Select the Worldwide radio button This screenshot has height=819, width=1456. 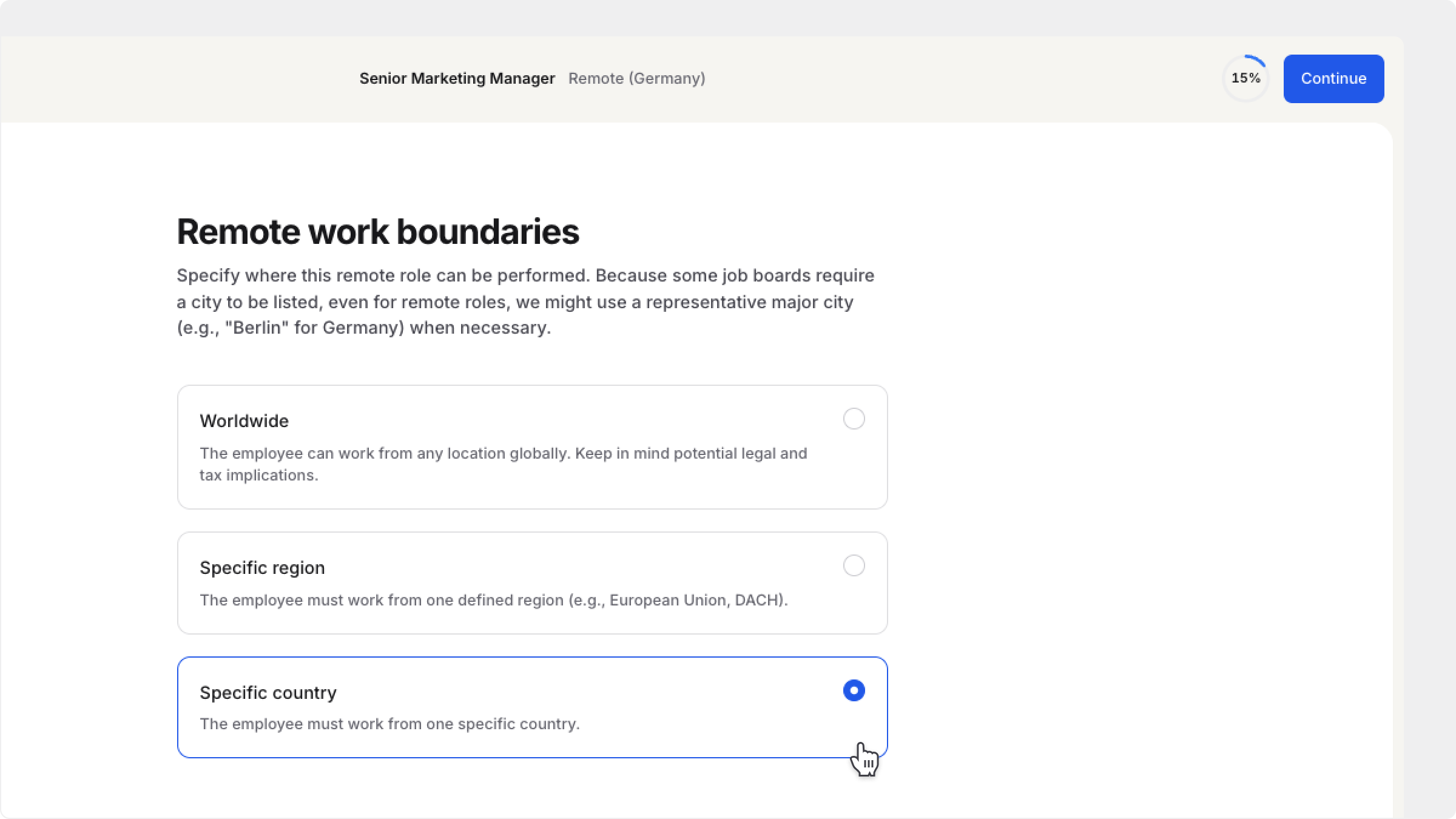pyautogui.click(x=854, y=419)
